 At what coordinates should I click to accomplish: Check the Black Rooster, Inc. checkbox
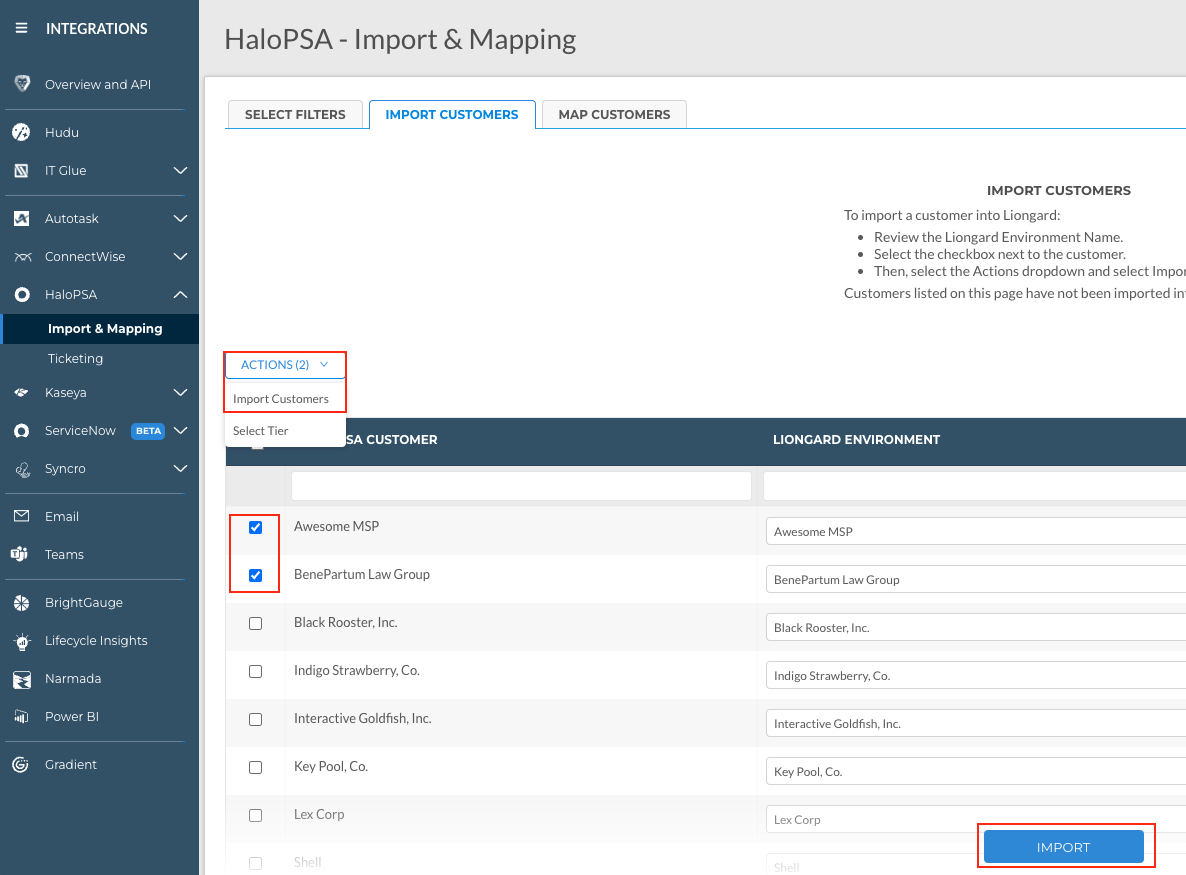coord(256,623)
